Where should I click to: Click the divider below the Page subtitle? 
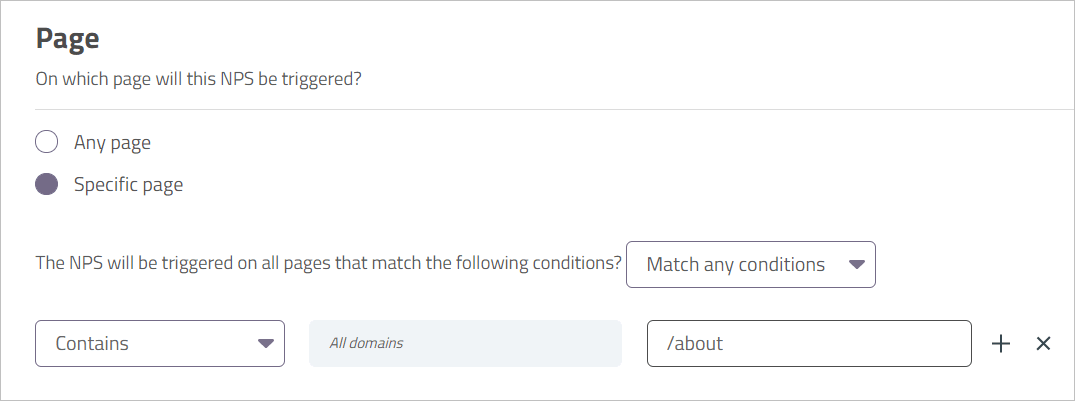[x=540, y=108]
